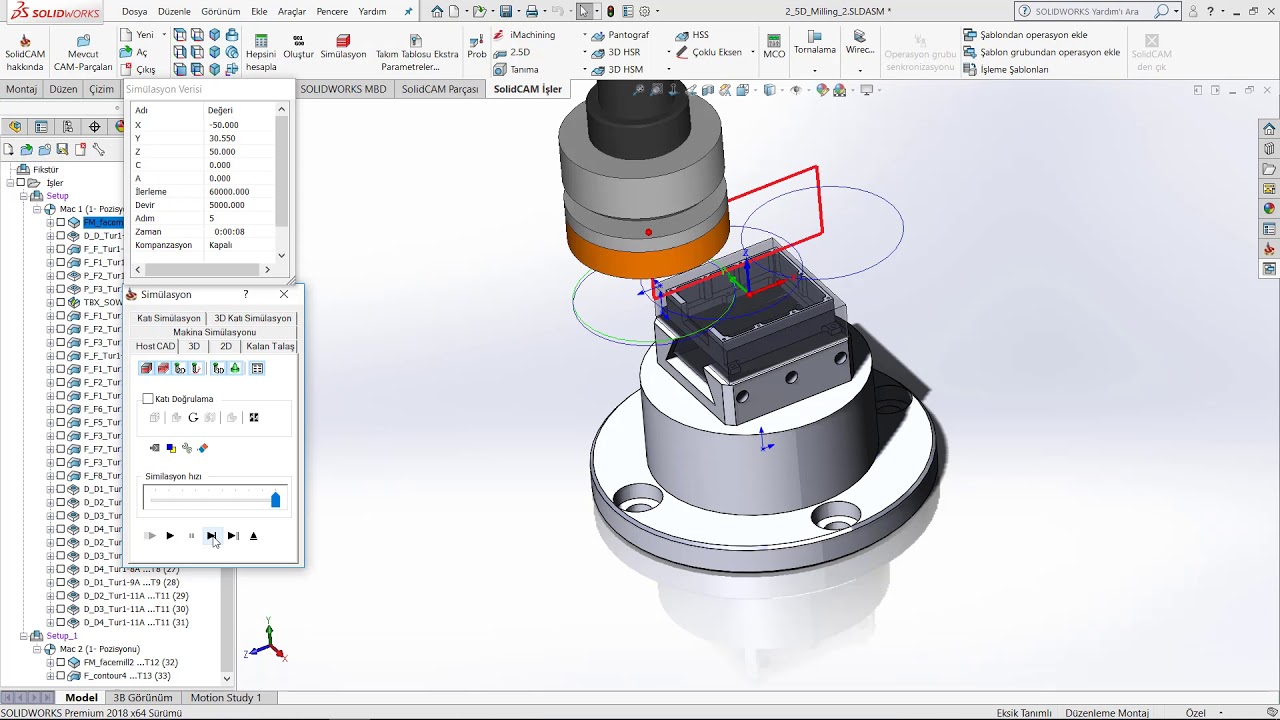
Task: Check the D_D2_Tur1-11A (29) checkbox
Action: 61,596
